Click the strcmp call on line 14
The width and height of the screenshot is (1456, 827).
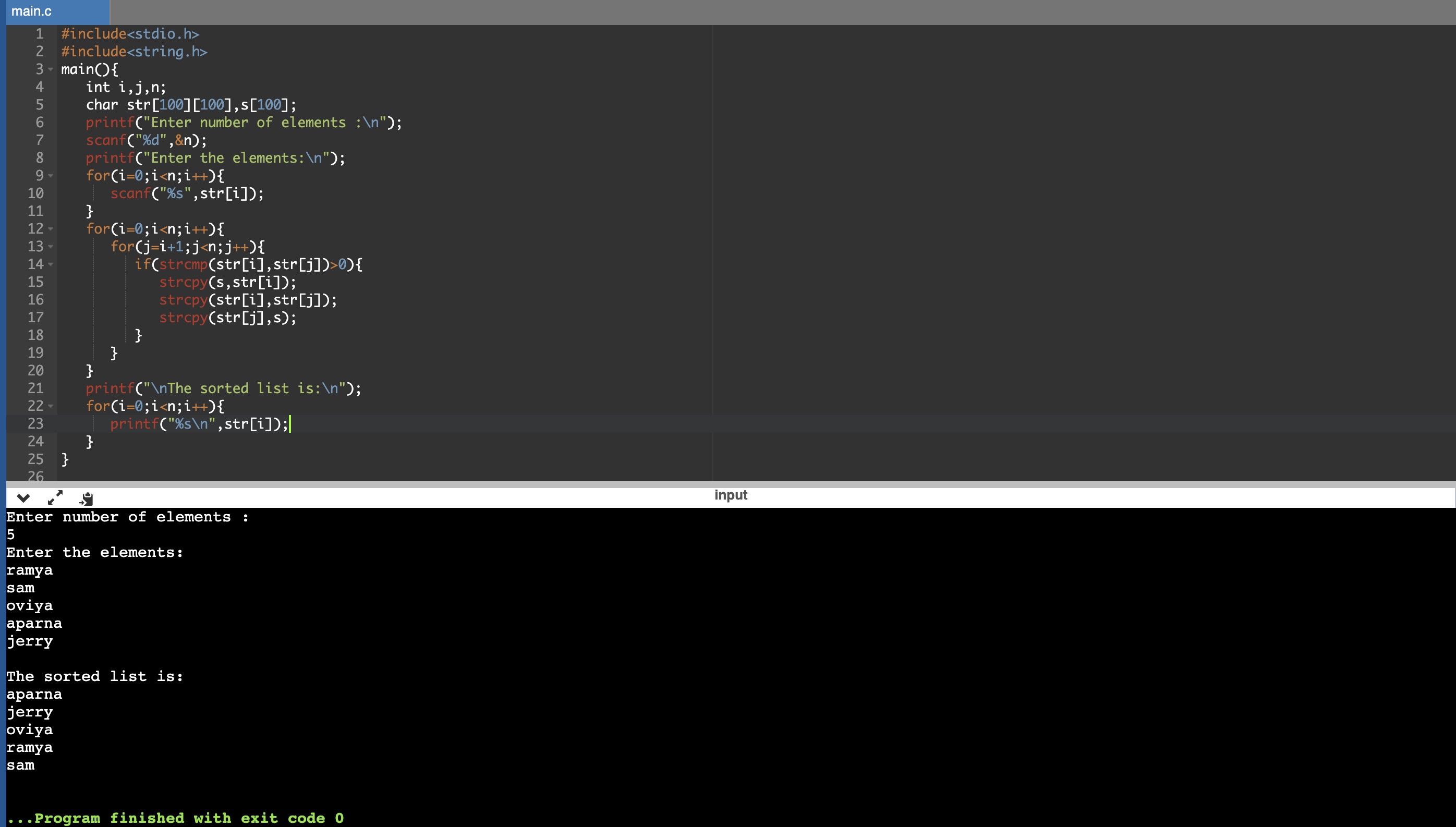pyautogui.click(x=184, y=265)
